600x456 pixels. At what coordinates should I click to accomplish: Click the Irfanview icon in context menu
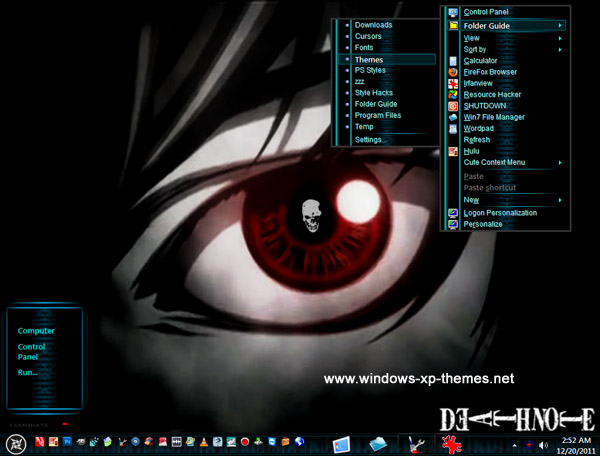click(x=453, y=83)
